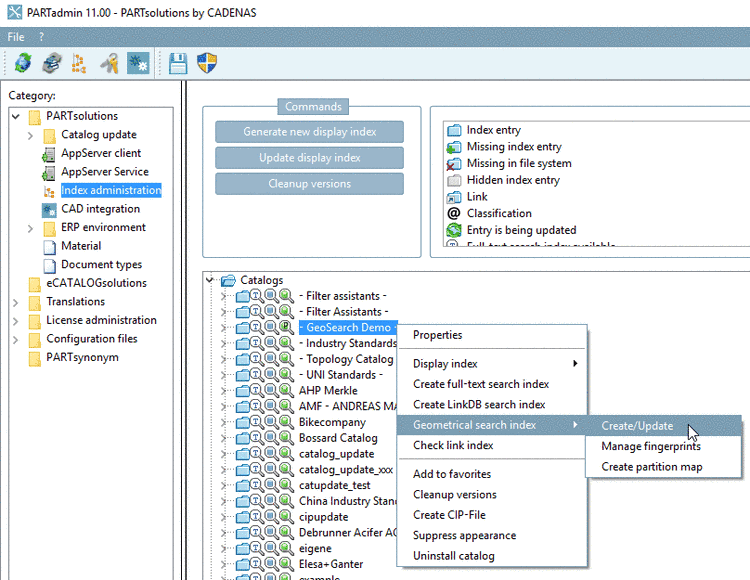Click the orange hierarchy tree toolbar icon
Image resolution: width=750 pixels, height=580 pixels.
click(x=78, y=64)
